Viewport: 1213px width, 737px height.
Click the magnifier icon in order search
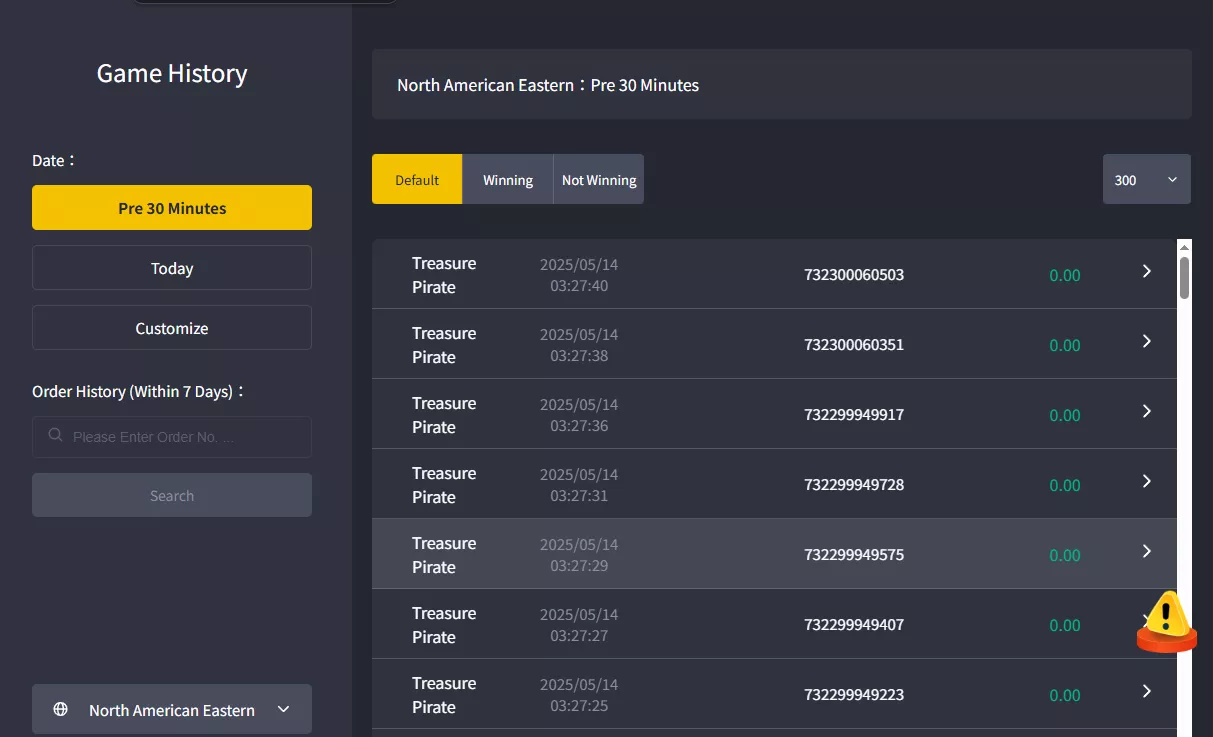[56, 436]
